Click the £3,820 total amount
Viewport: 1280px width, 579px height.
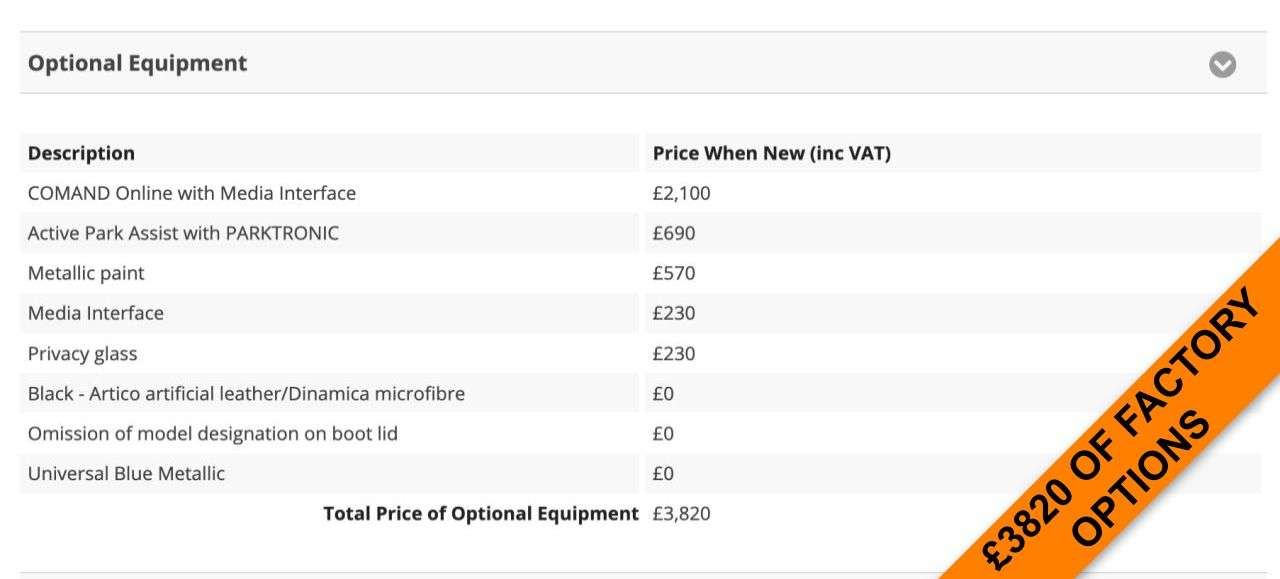(681, 513)
